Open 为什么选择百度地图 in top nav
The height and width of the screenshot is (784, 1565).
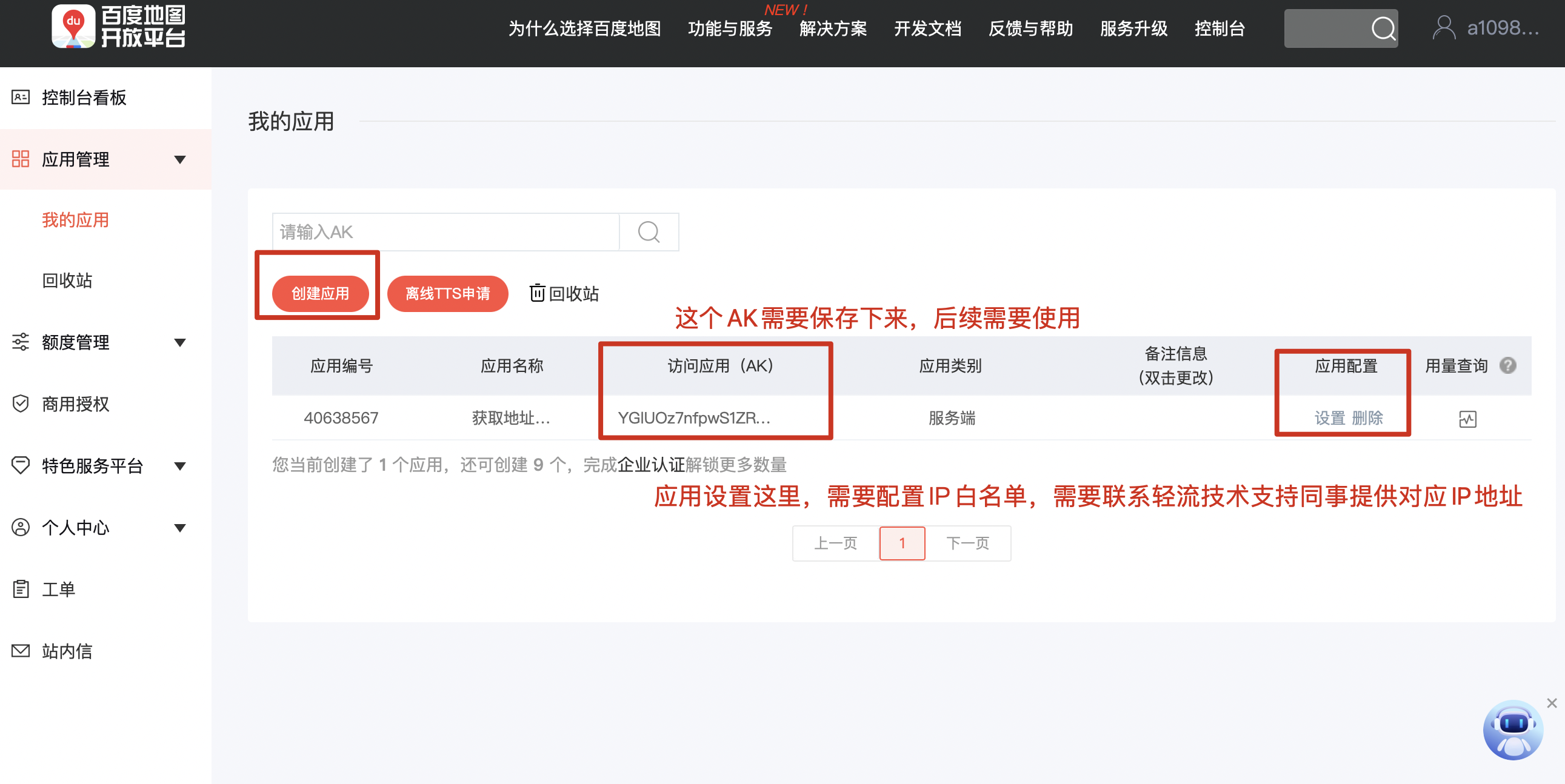(x=584, y=28)
